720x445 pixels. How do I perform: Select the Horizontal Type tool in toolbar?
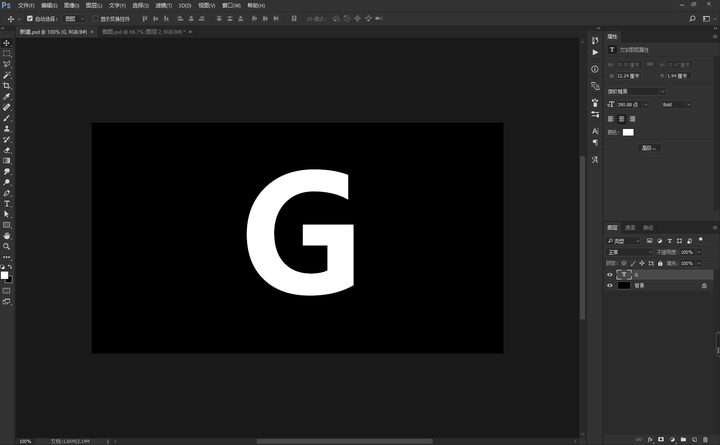coord(7,204)
